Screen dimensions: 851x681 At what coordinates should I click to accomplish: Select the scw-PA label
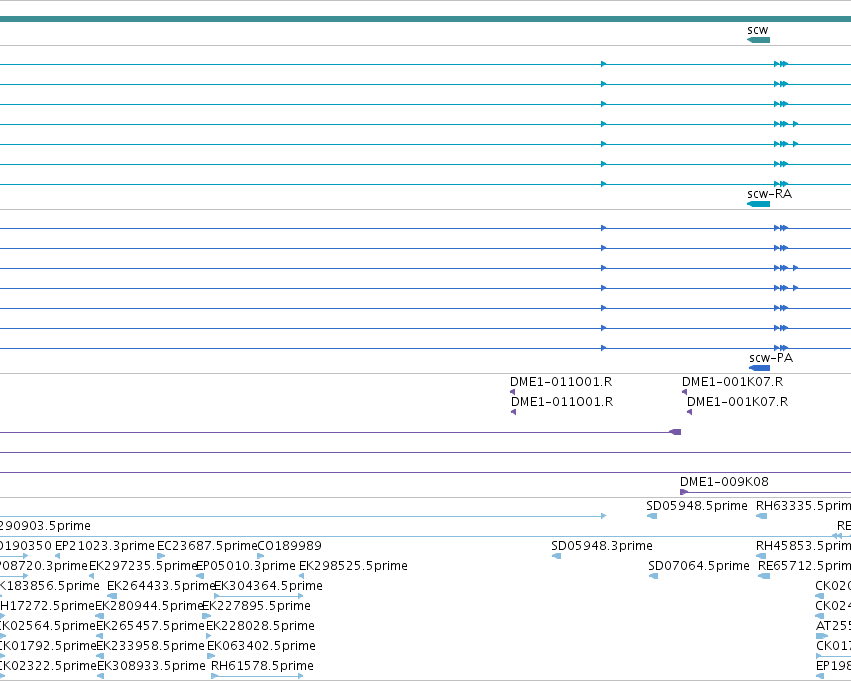(771, 358)
